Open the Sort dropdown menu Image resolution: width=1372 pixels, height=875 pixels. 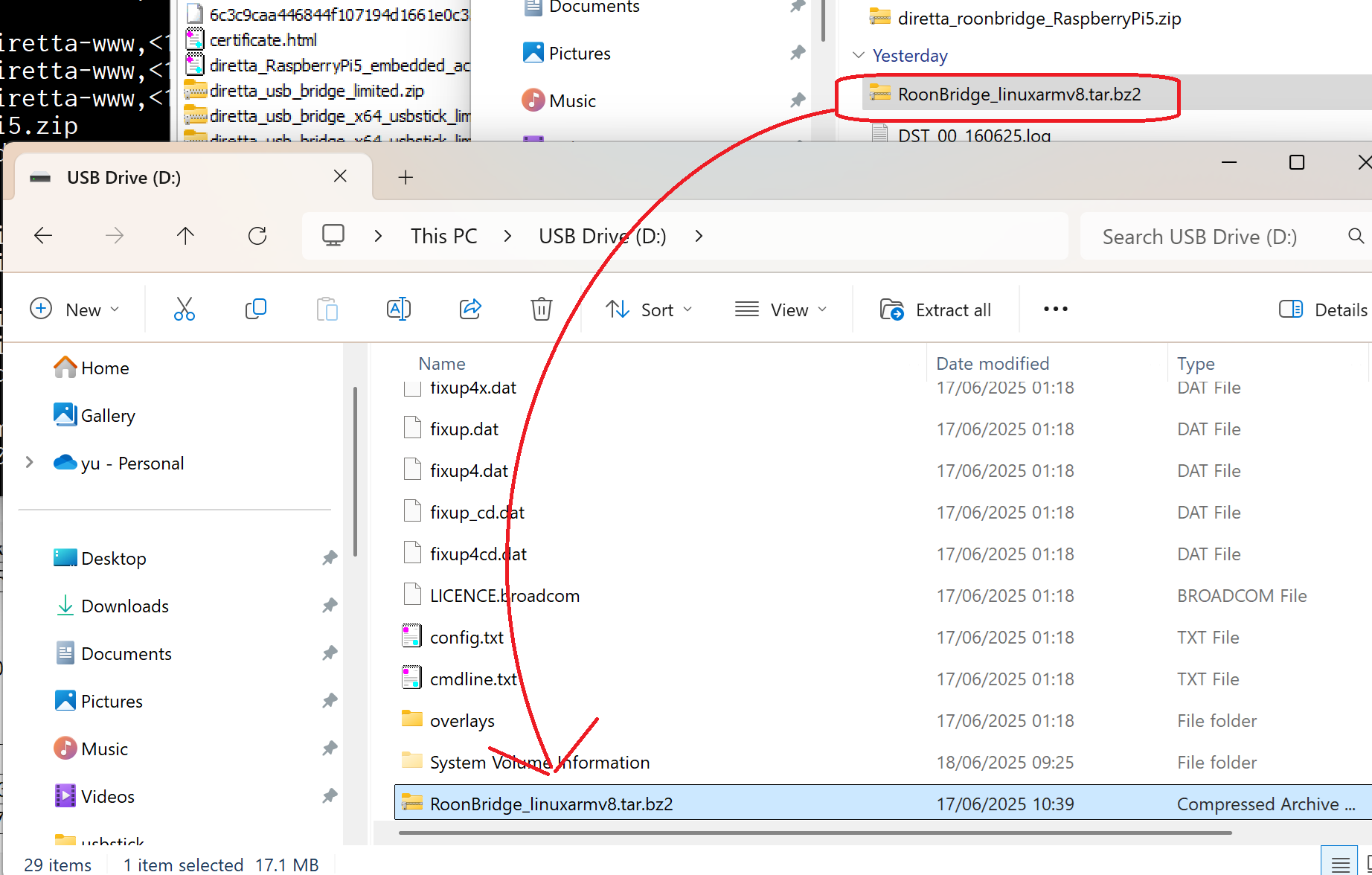coord(649,310)
